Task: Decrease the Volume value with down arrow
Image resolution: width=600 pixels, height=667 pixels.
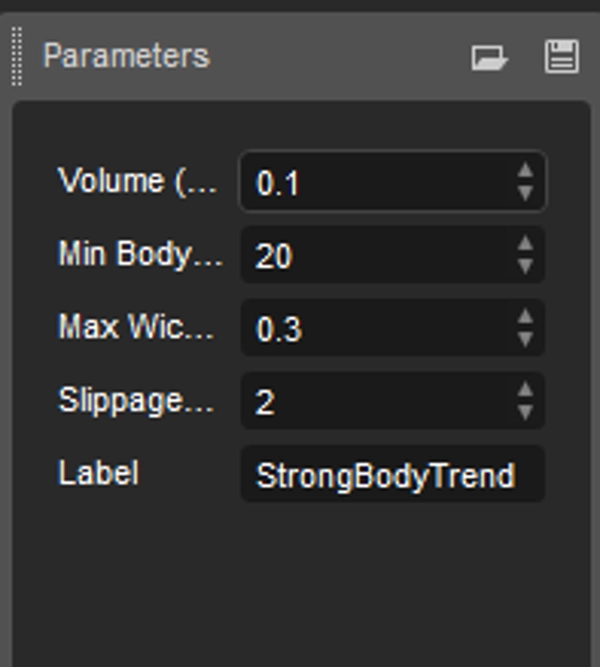Action: click(526, 193)
